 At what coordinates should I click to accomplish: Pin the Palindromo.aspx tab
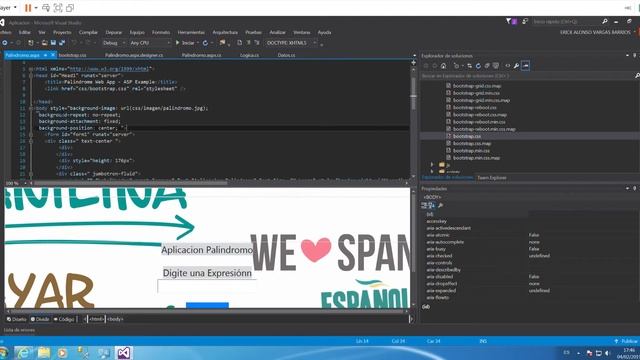click(46, 55)
